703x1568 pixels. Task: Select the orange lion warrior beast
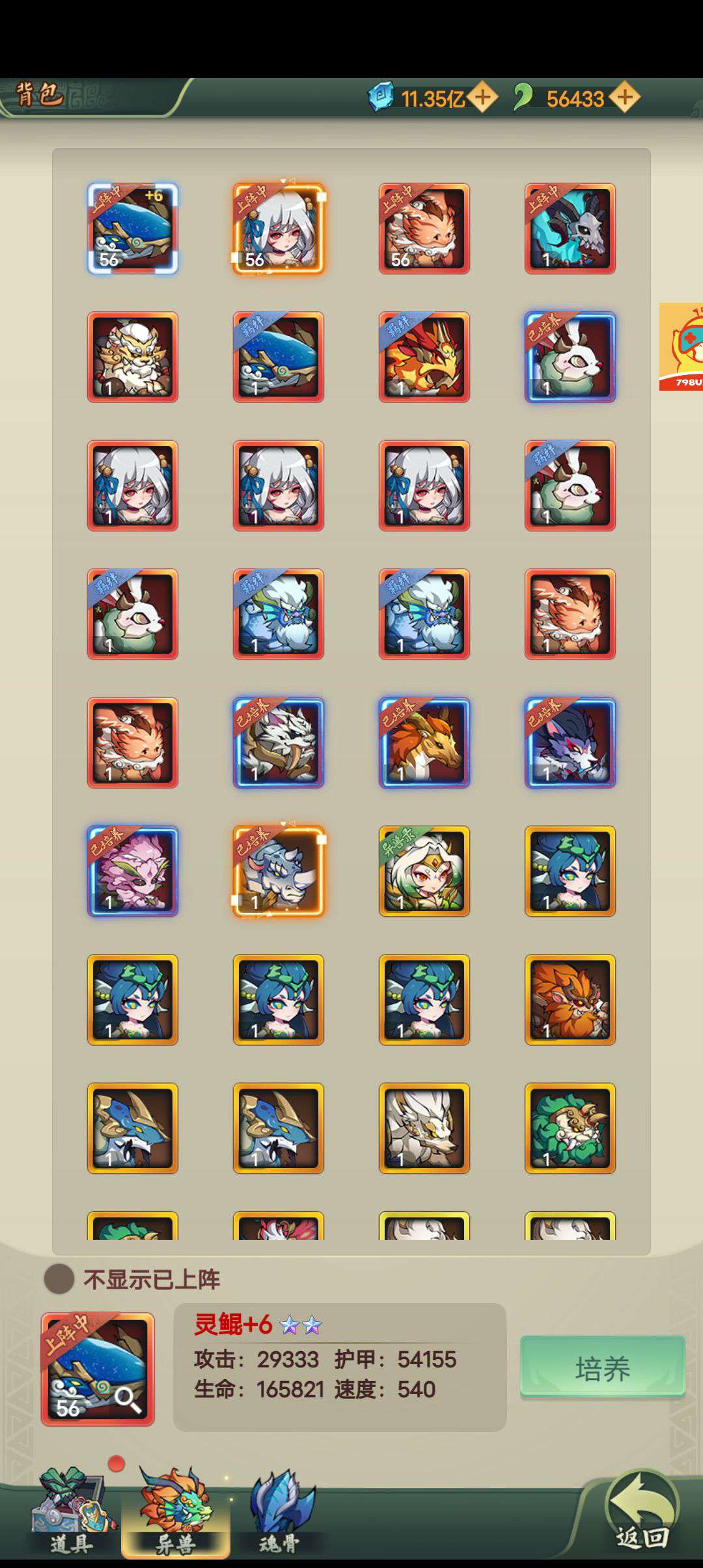coord(570,1000)
